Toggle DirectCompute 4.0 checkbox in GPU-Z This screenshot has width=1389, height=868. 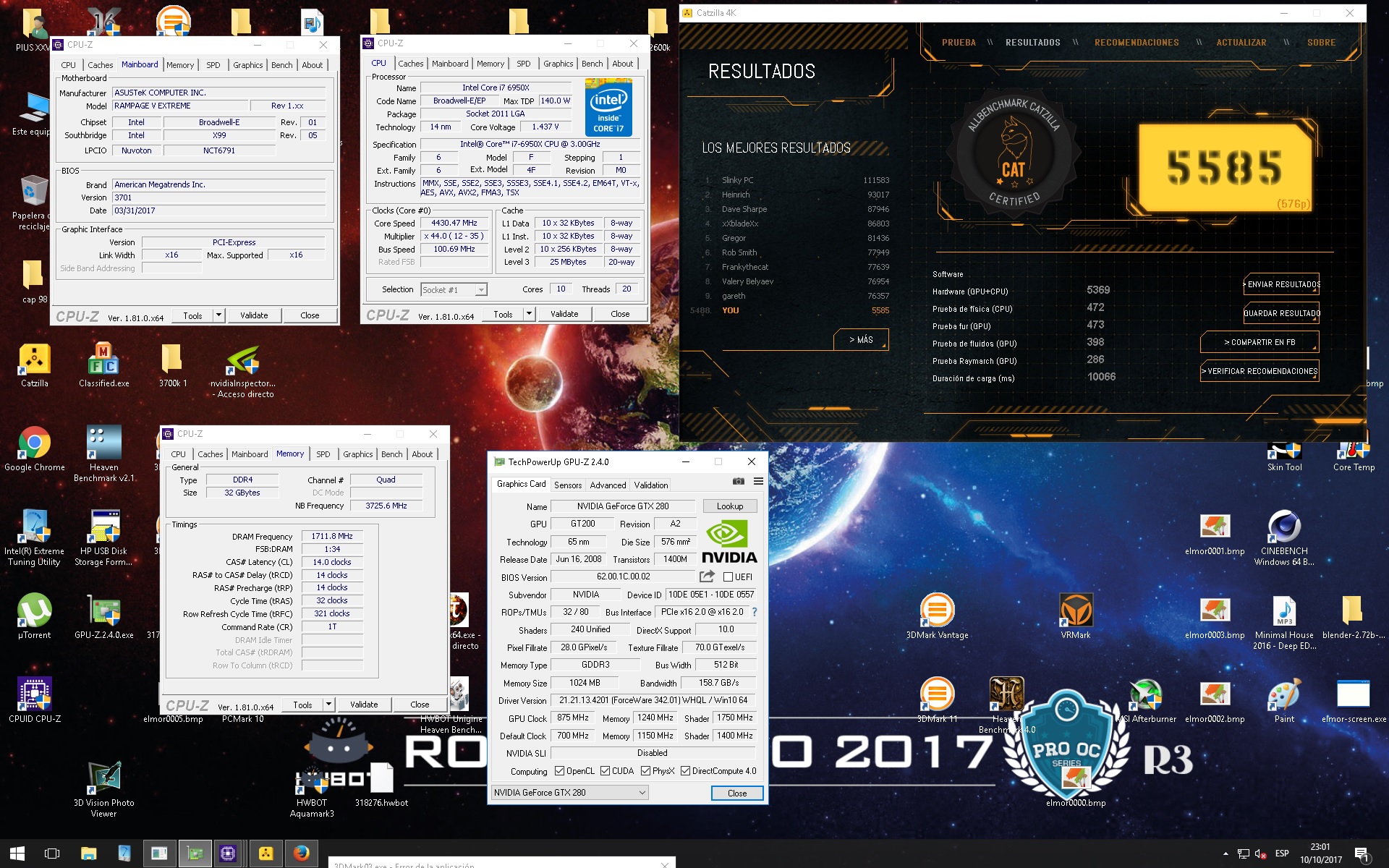coord(685,771)
